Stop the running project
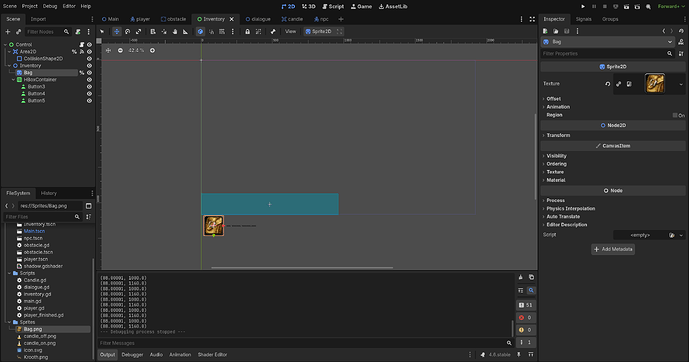The width and height of the screenshot is (689, 362). pos(605,7)
